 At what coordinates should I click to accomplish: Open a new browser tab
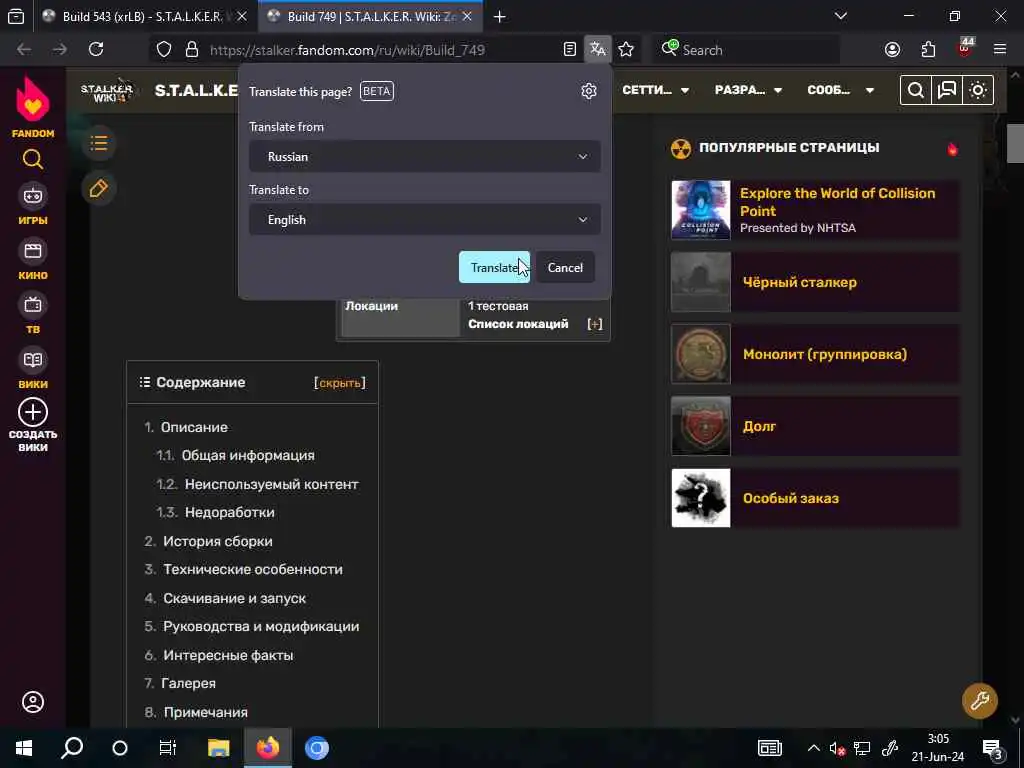[x=500, y=17]
